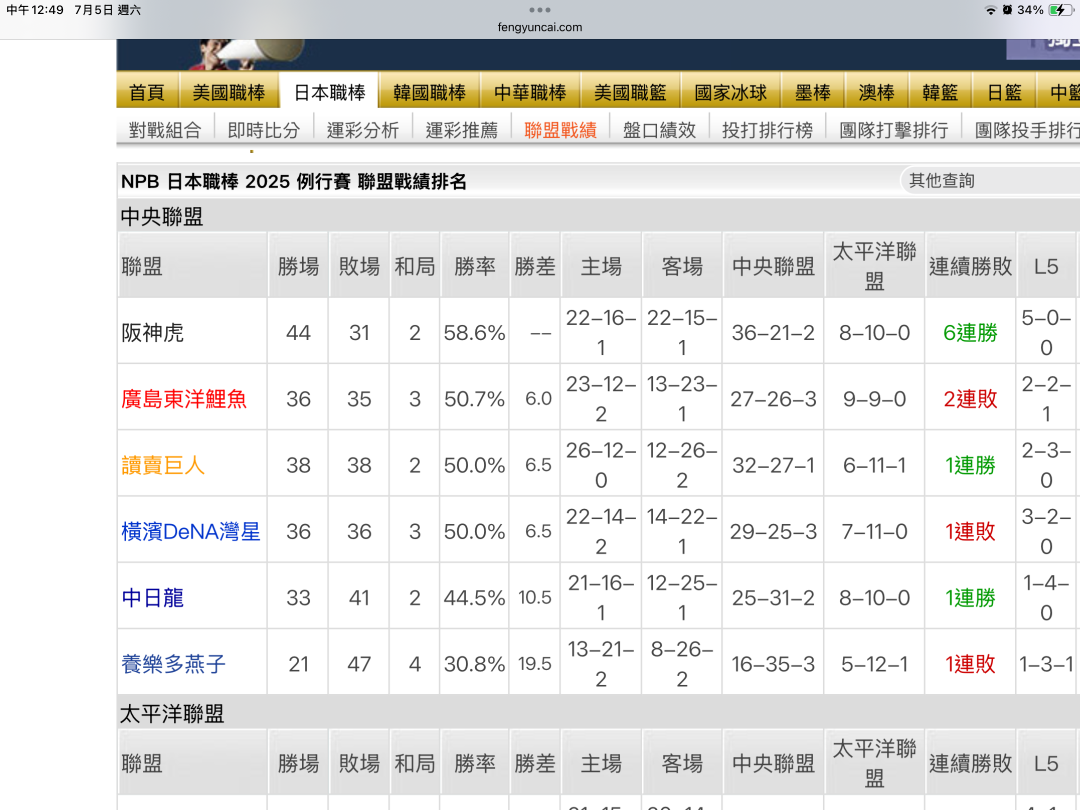This screenshot has height=810, width=1080.
Task: Click the 16–35–3 record cell
Action: (x=773, y=664)
